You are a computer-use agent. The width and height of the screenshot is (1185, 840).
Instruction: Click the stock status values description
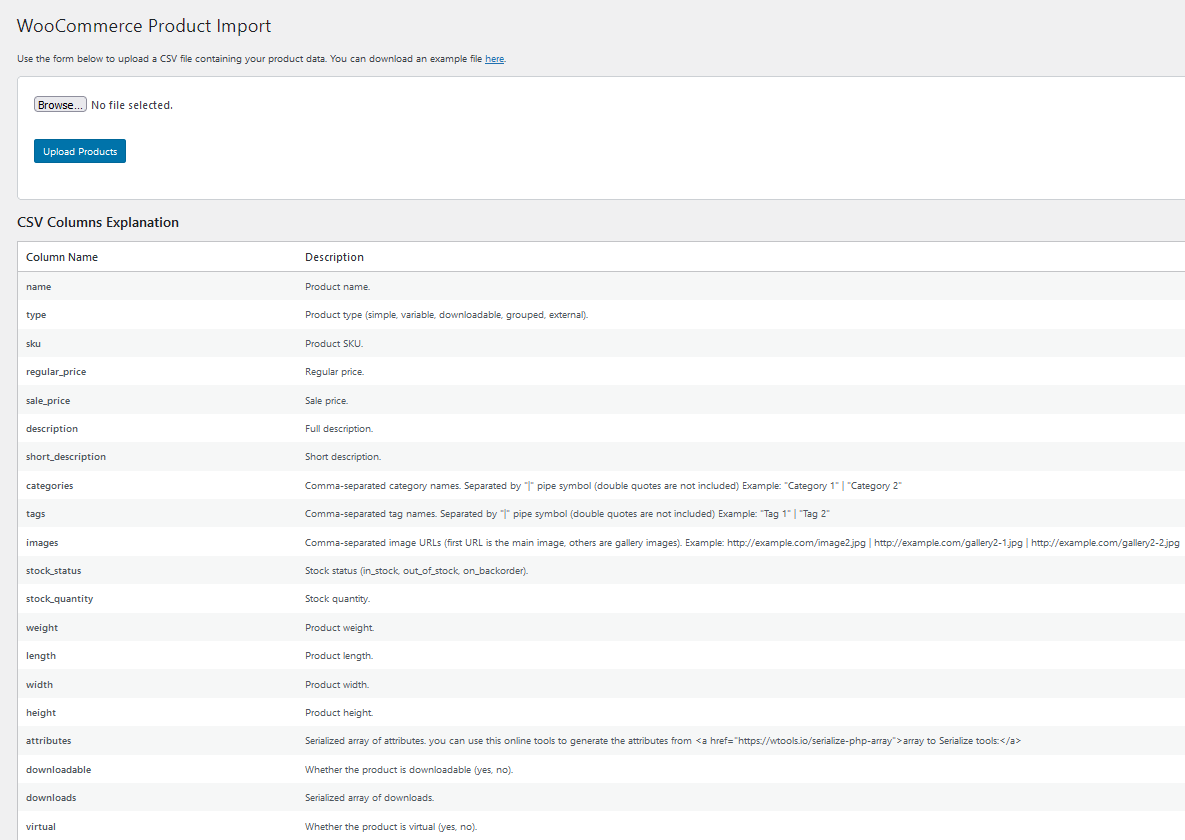(x=416, y=571)
